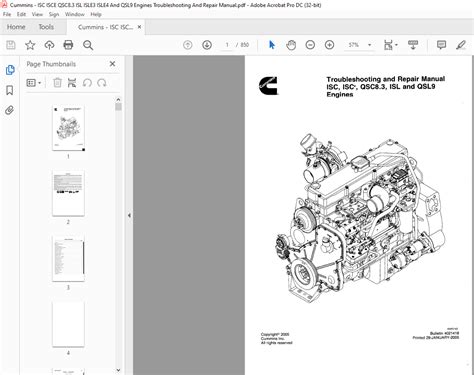Switch to the Home tab
The width and height of the screenshot is (474, 375).
[x=16, y=27]
